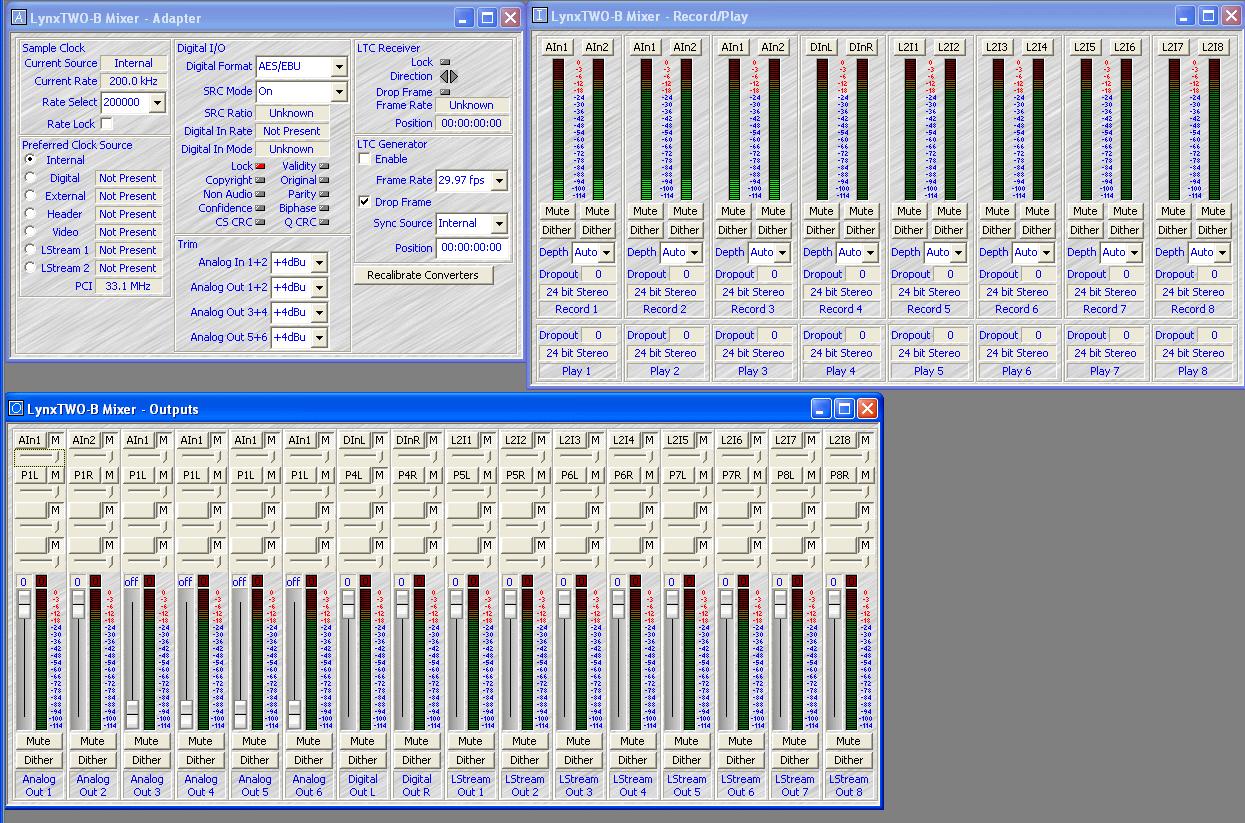Pick Video as preferred clock source
Image resolution: width=1245 pixels, height=823 pixels.
click(30, 232)
